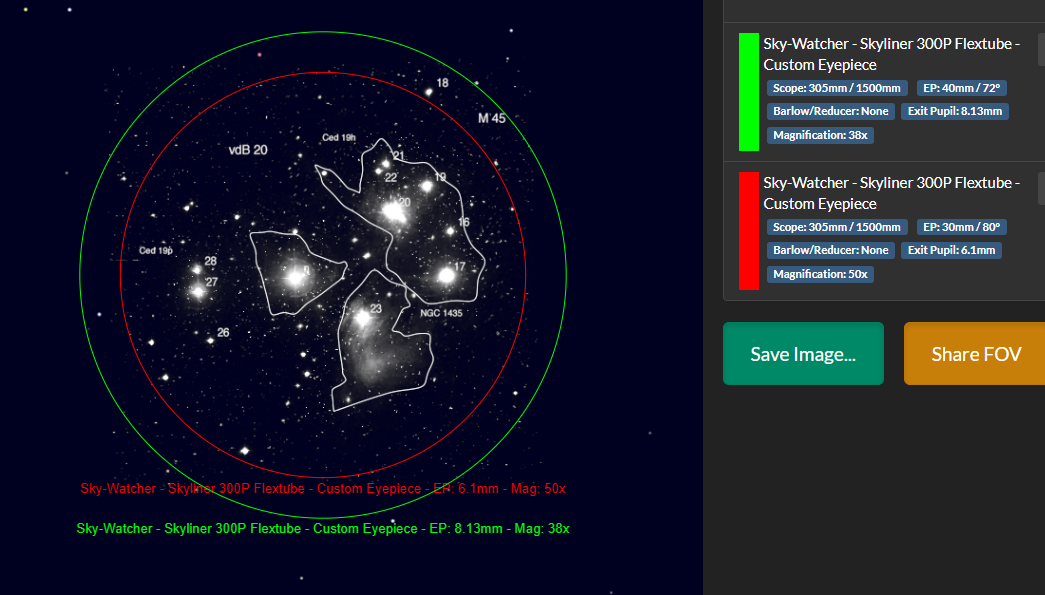The width and height of the screenshot is (1045, 595).
Task: Select the red color swatch for 30mm eyepiece
Action: (x=748, y=231)
